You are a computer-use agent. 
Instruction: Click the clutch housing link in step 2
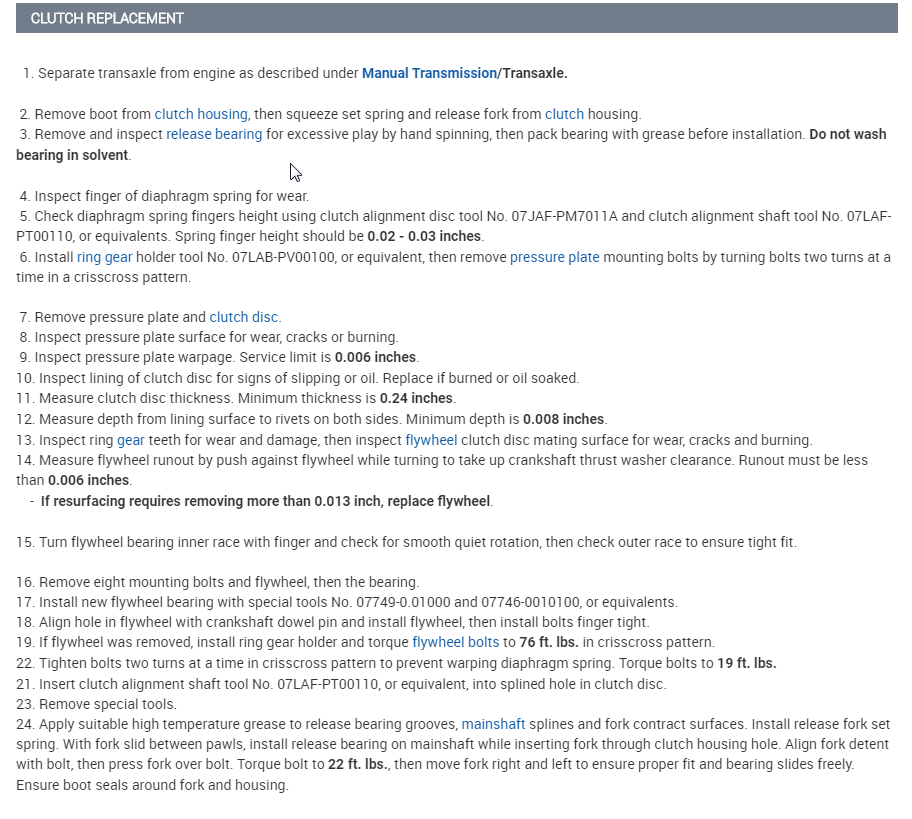tap(201, 114)
